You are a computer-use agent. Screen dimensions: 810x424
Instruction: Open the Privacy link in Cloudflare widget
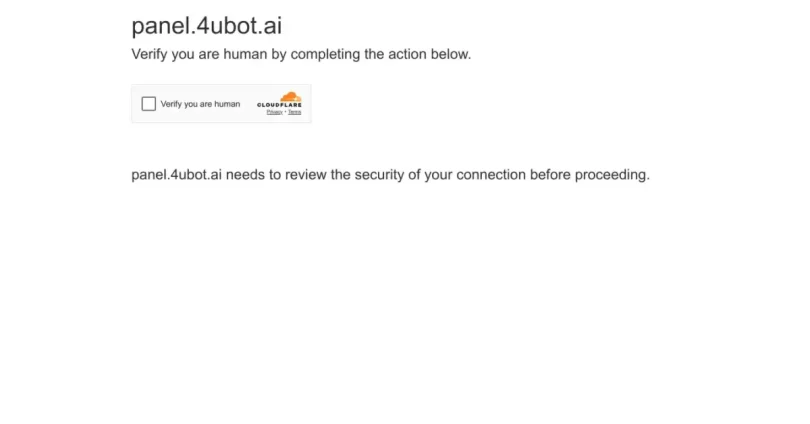(x=274, y=112)
